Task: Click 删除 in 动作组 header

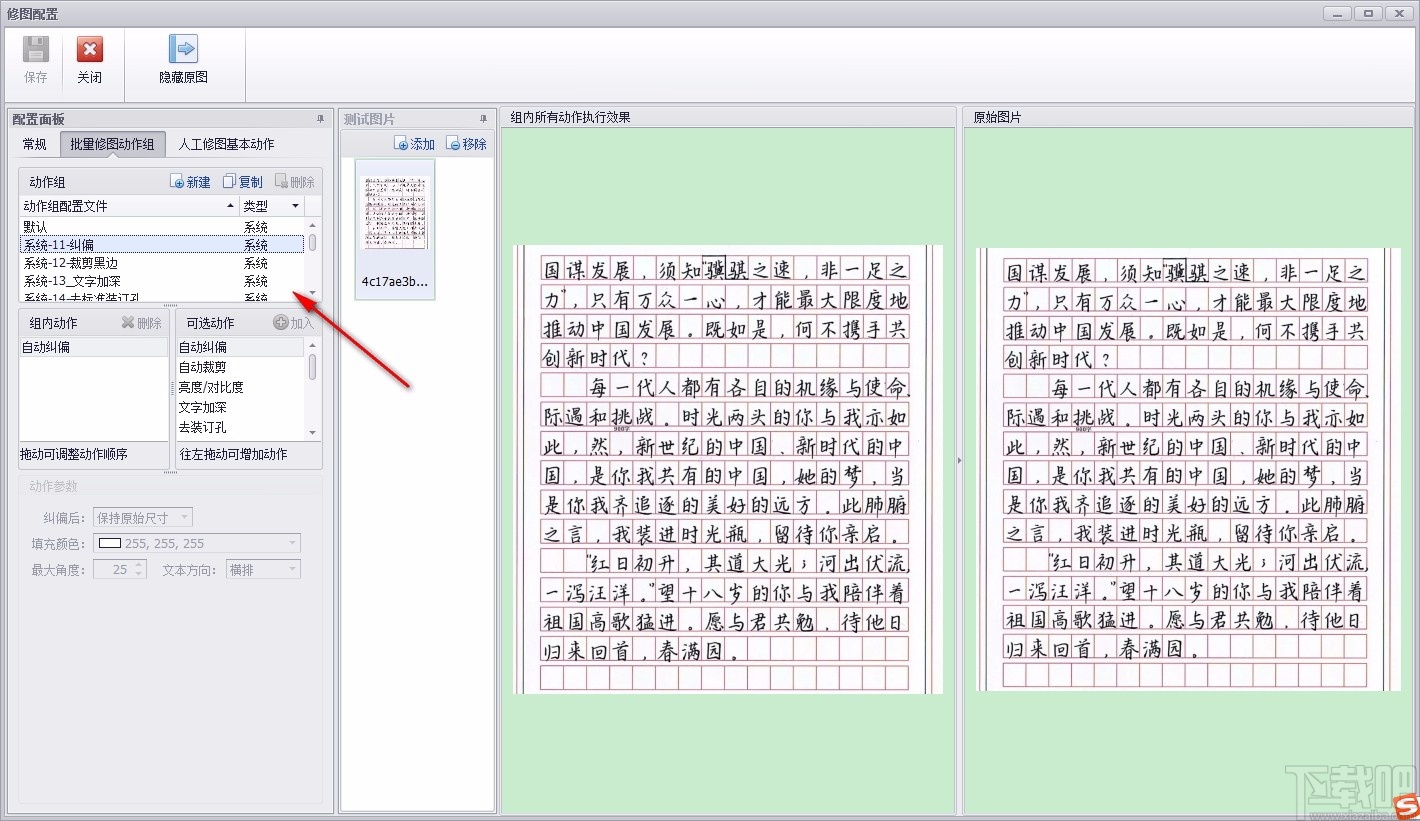Action: pyautogui.click(x=295, y=182)
